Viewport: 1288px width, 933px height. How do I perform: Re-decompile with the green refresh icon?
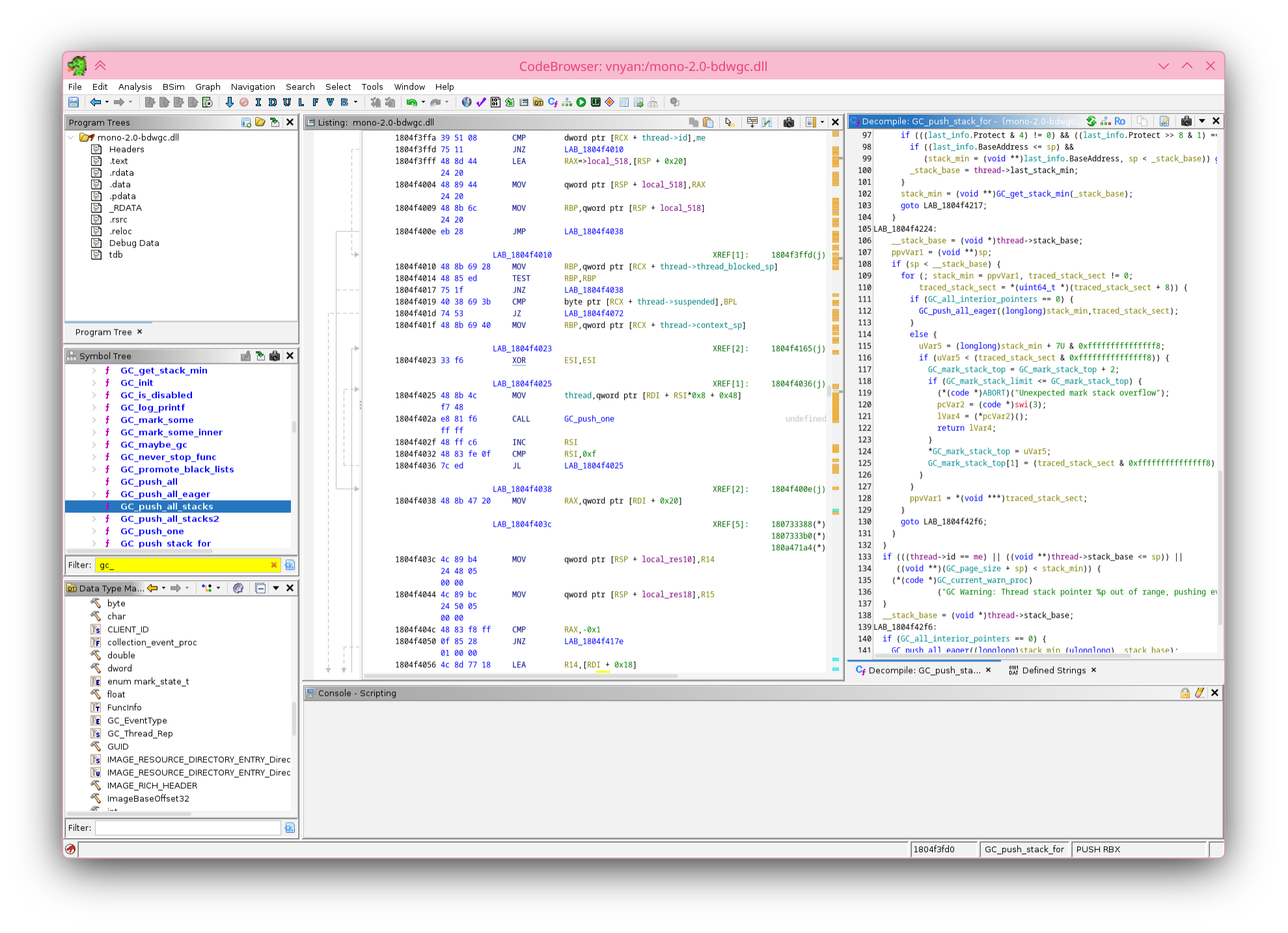[1091, 121]
